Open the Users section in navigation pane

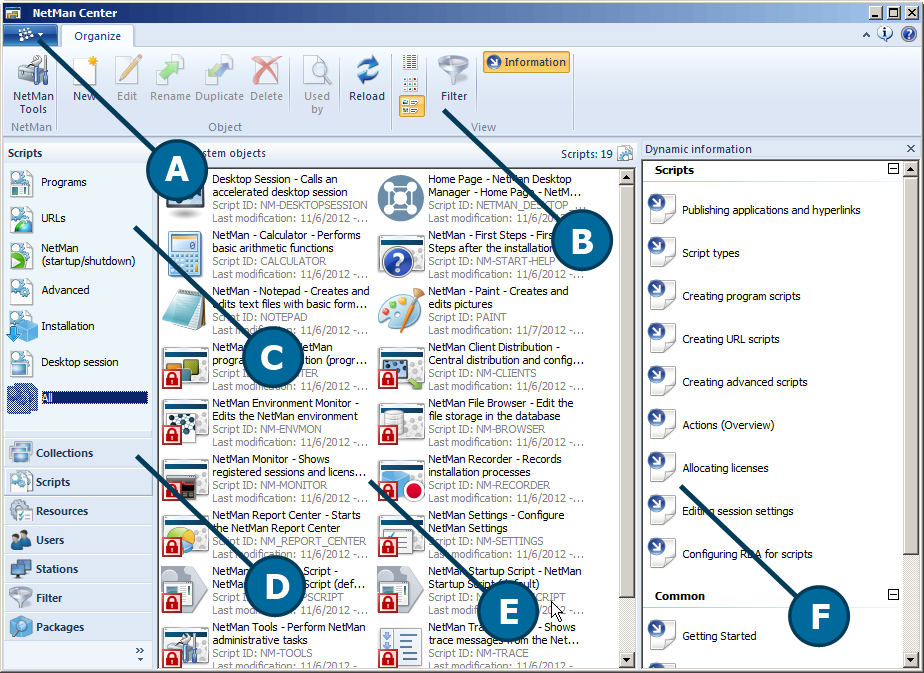[x=50, y=540]
